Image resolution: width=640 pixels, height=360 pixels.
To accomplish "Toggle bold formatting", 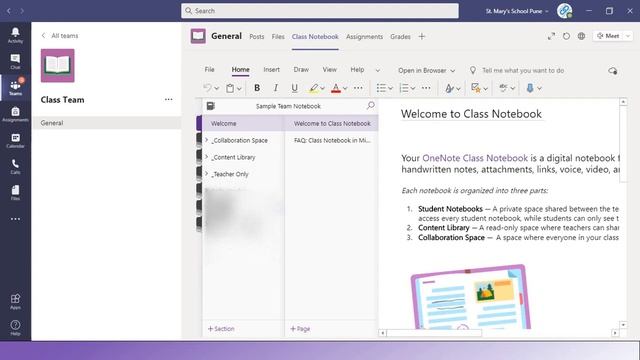I will 257,88.
